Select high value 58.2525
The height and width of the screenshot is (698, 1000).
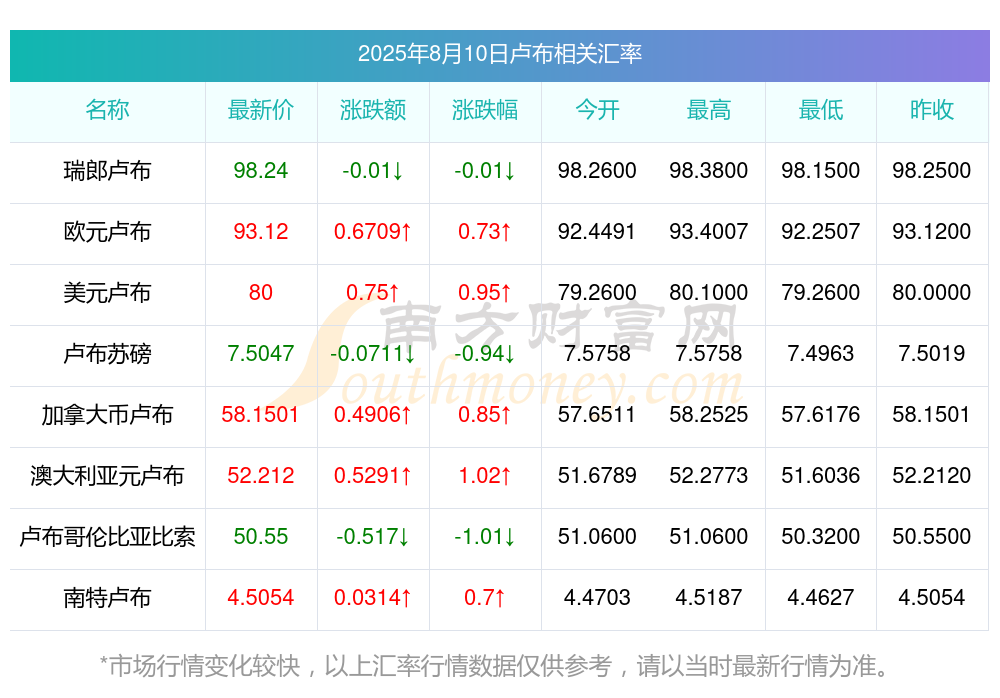[x=709, y=414]
